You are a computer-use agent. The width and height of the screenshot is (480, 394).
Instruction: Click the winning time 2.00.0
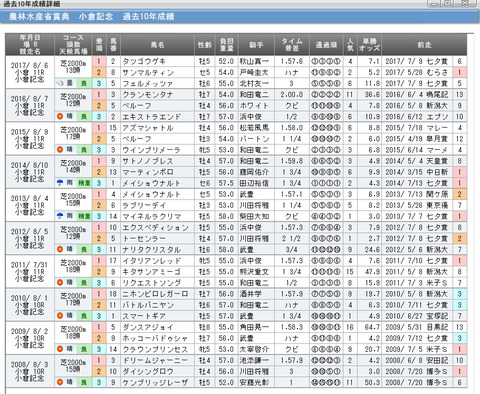[292, 95]
